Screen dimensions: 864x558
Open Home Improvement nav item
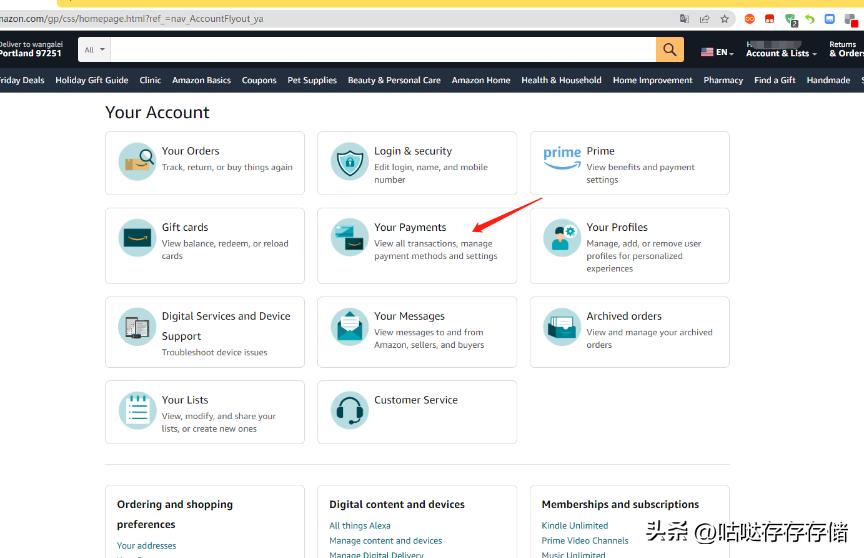[x=652, y=80]
